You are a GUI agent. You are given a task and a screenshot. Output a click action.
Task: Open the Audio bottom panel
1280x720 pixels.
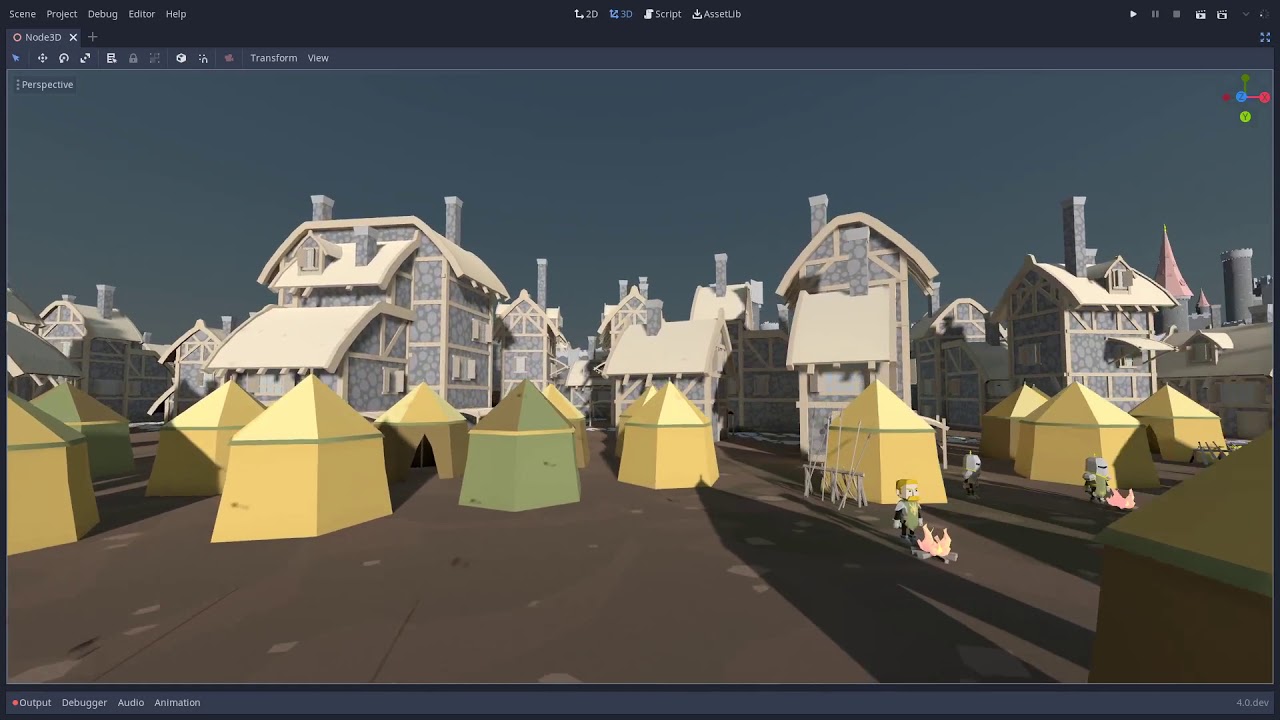[x=131, y=703]
